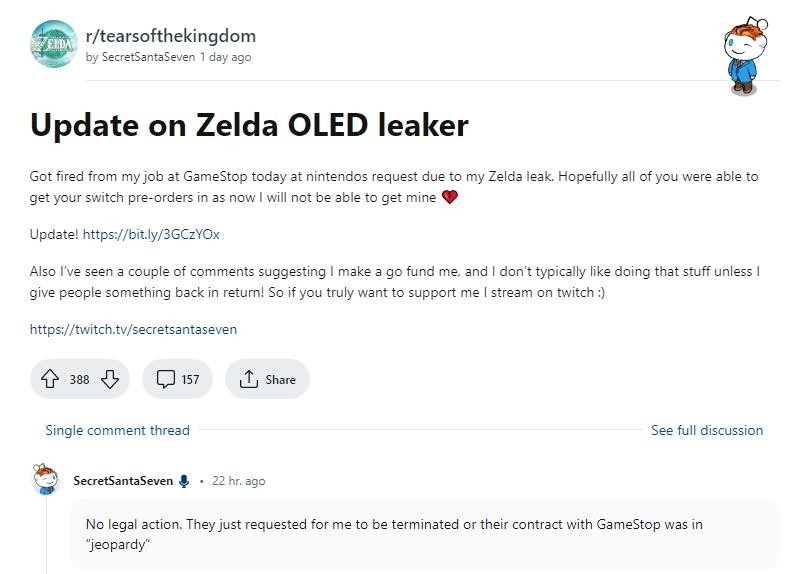This screenshot has width=810, height=574.
Task: Click the Share button
Action: tap(267, 379)
